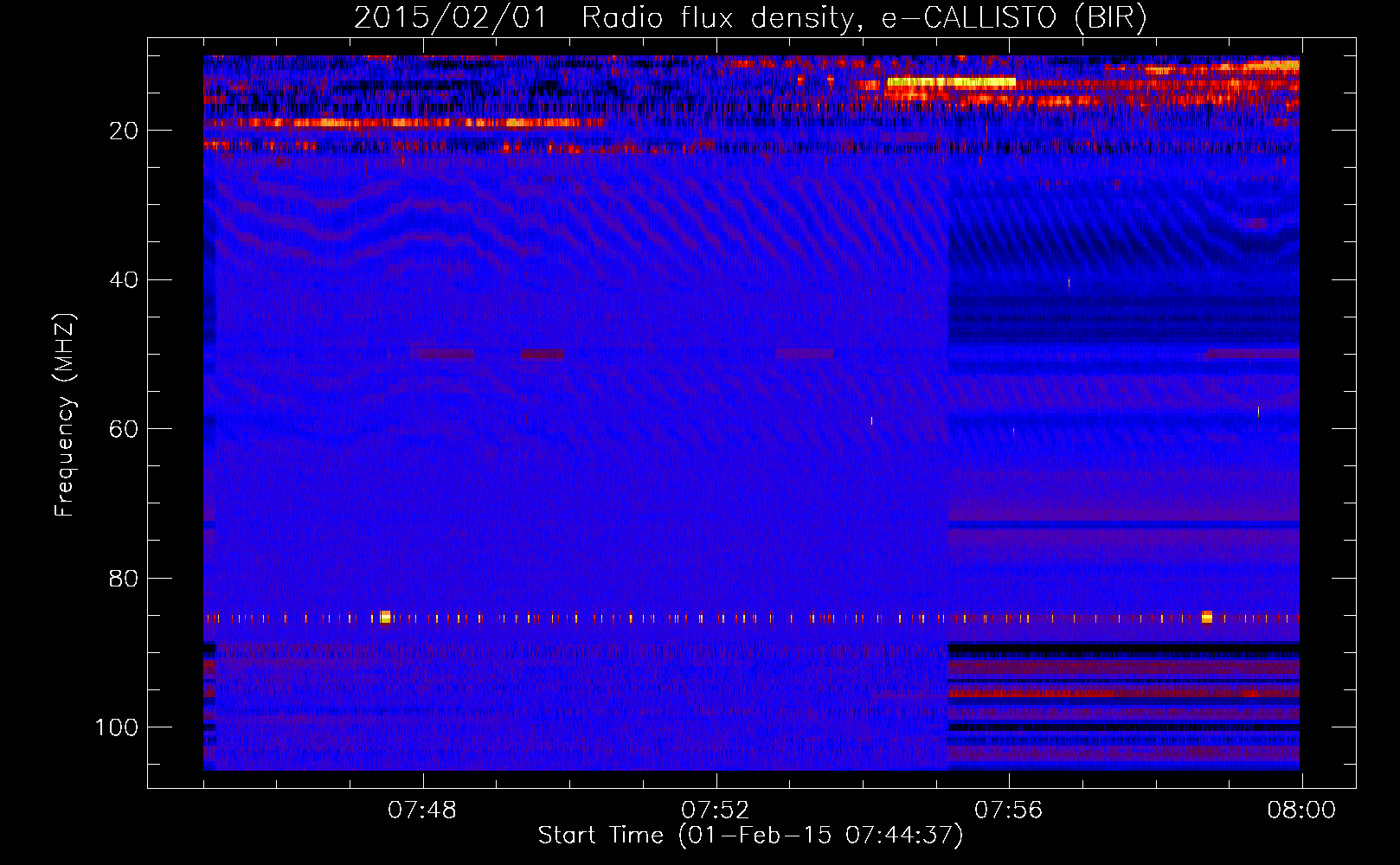Click the '07:52' time tick label

[716, 811]
